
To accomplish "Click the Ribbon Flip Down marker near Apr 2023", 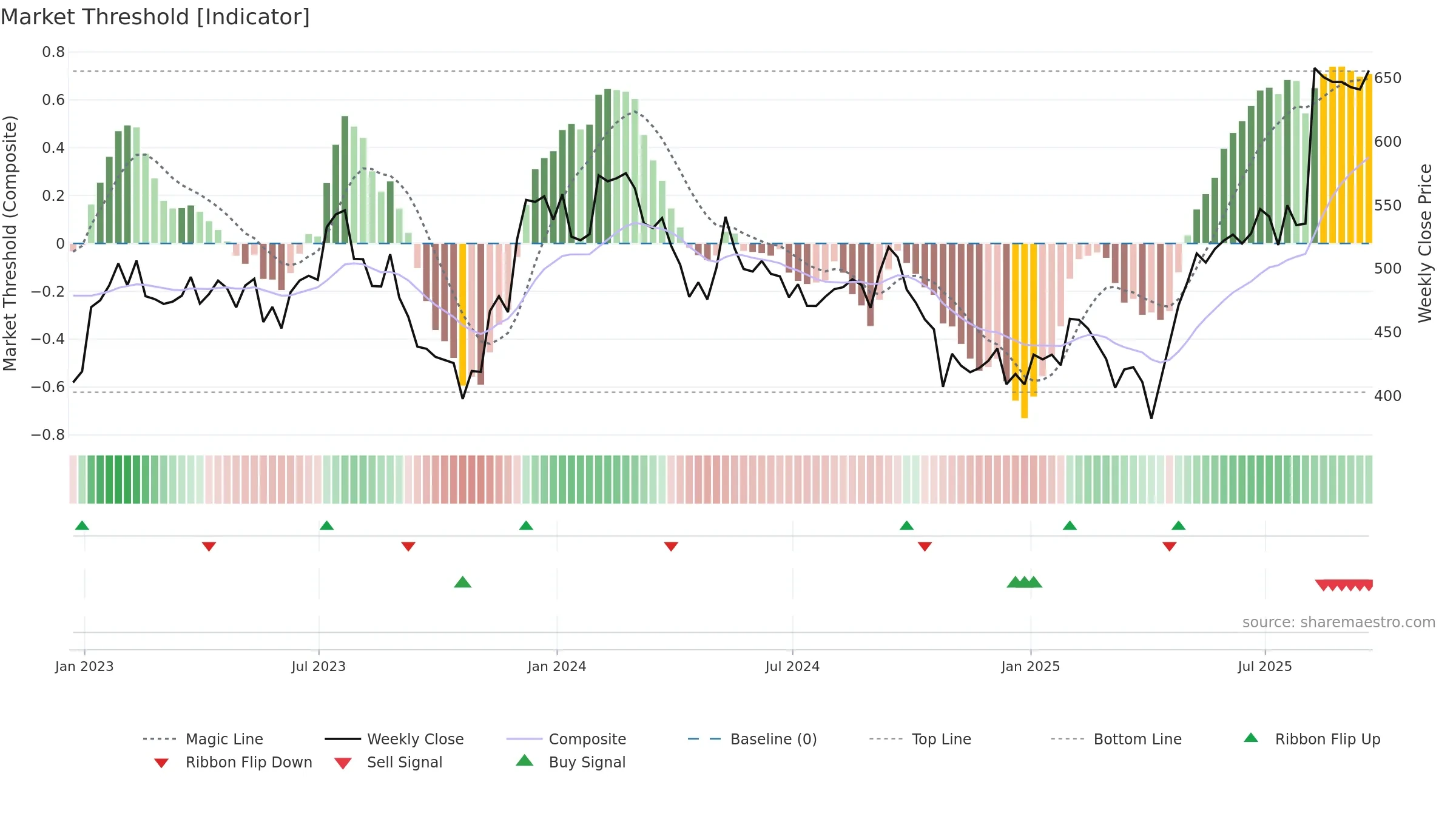I will coord(209,547).
